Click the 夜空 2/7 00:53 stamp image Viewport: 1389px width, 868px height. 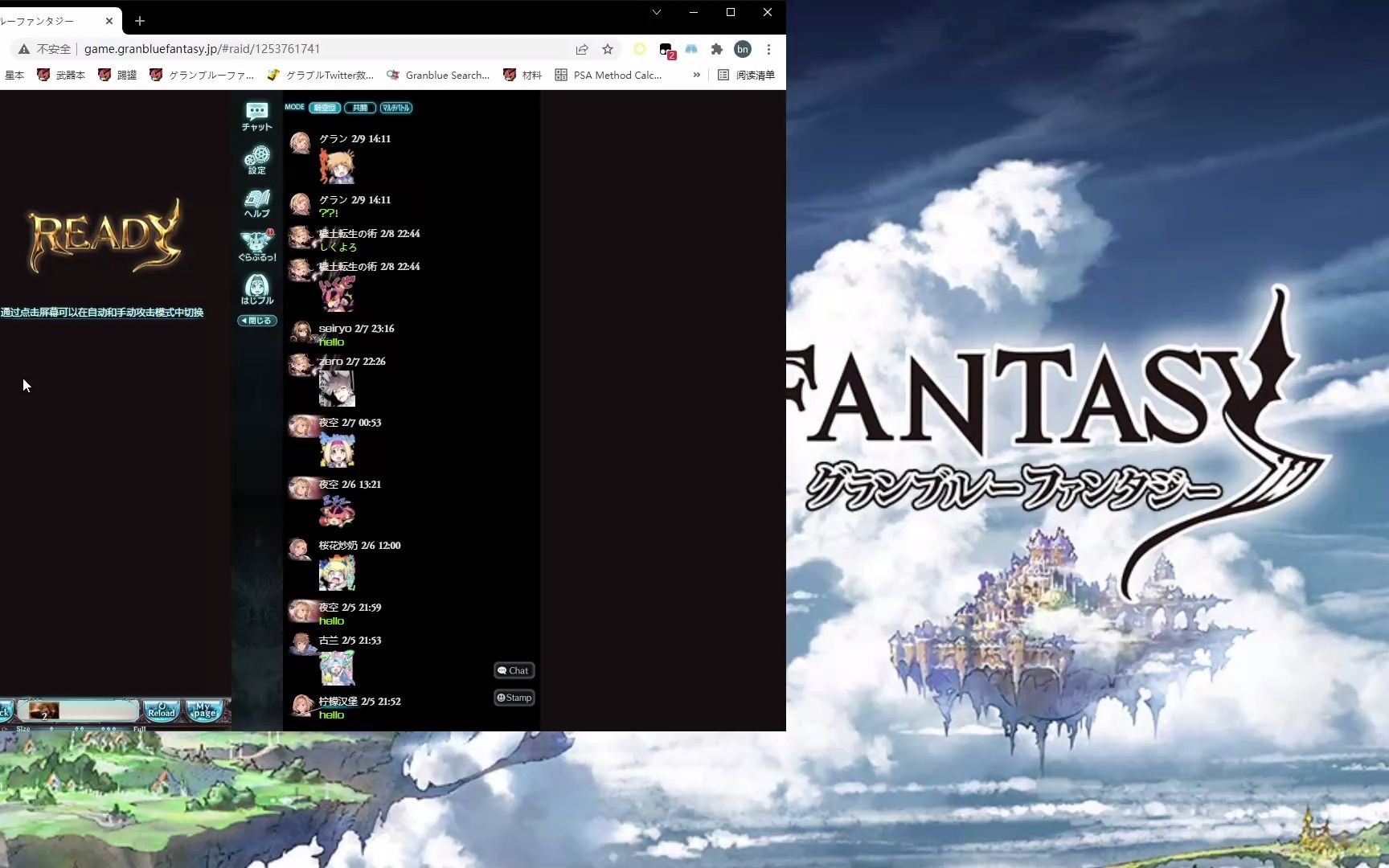coord(337,449)
